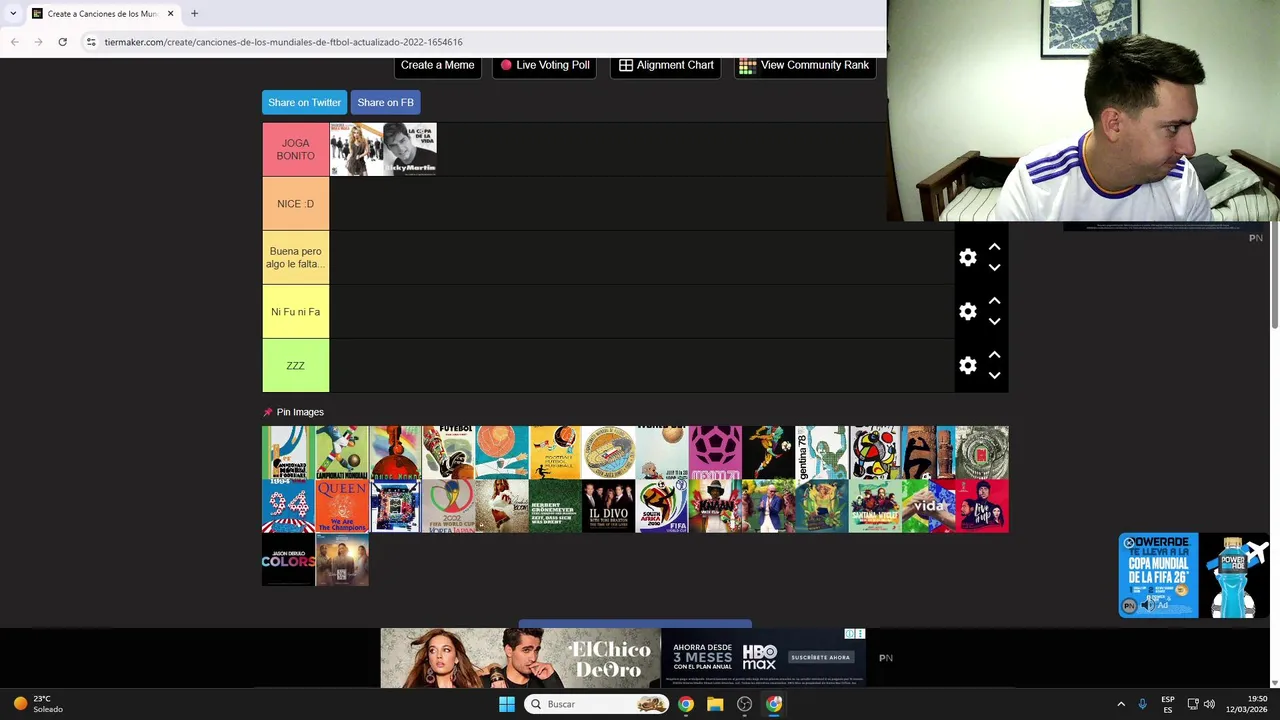Click Buena pero algo le falta label
Viewport: 1280px width, 720px height.
[295, 257]
